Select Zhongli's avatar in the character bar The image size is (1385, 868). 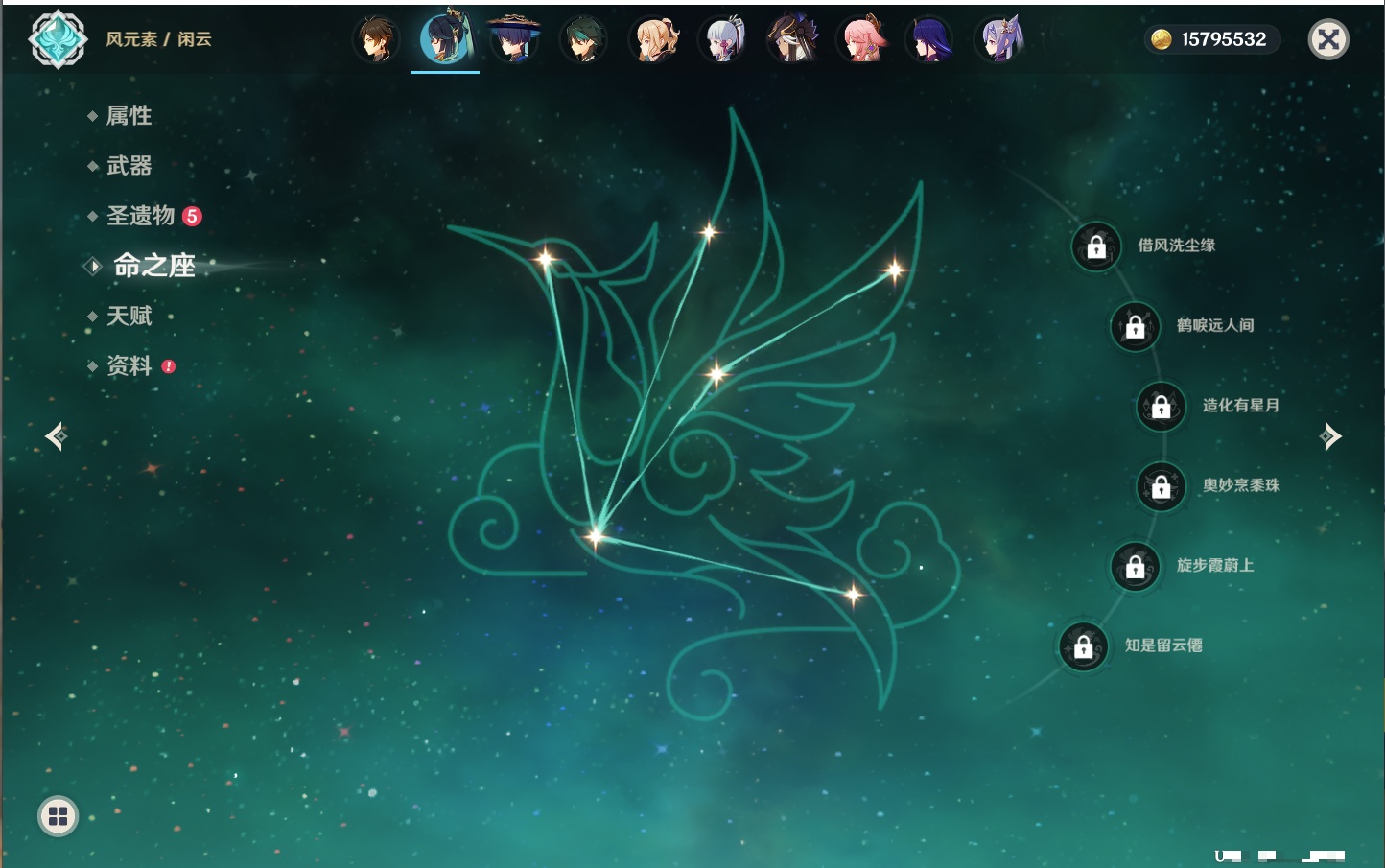point(376,40)
